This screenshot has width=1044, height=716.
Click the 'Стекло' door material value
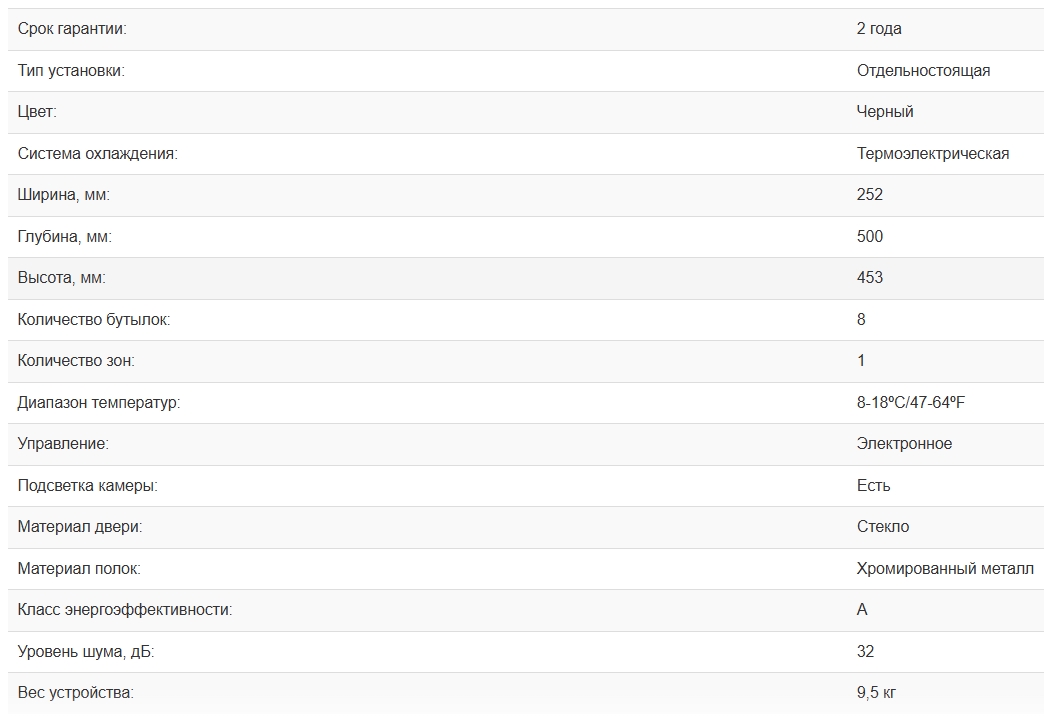pos(883,526)
